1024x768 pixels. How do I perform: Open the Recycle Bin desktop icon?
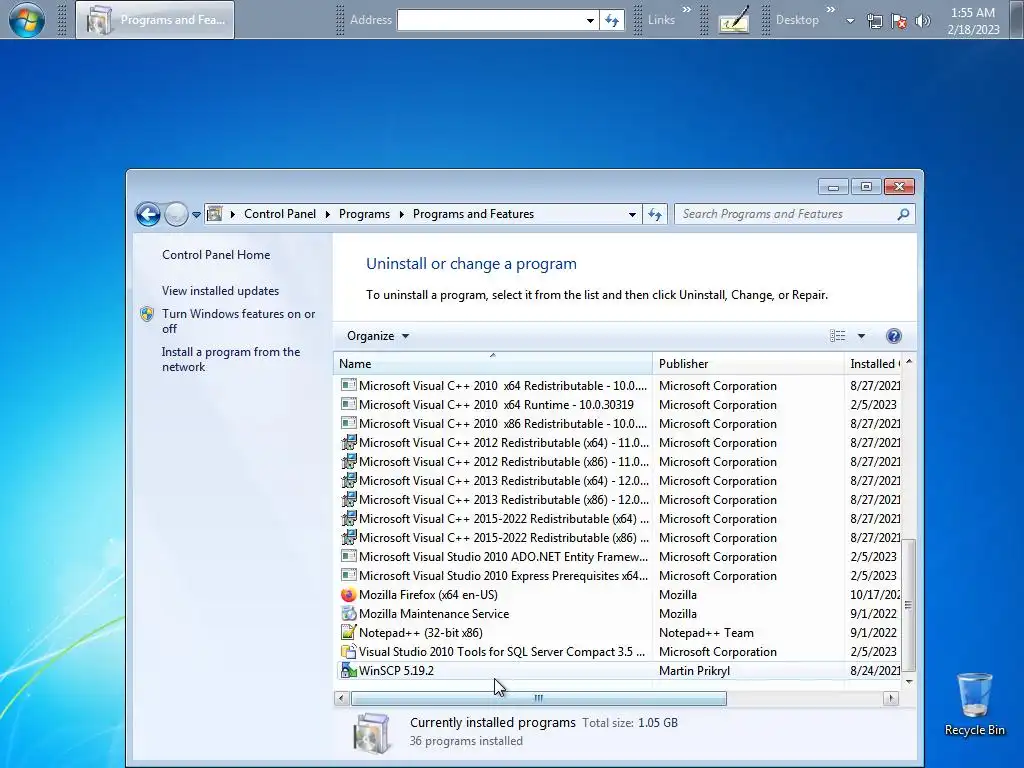click(974, 705)
